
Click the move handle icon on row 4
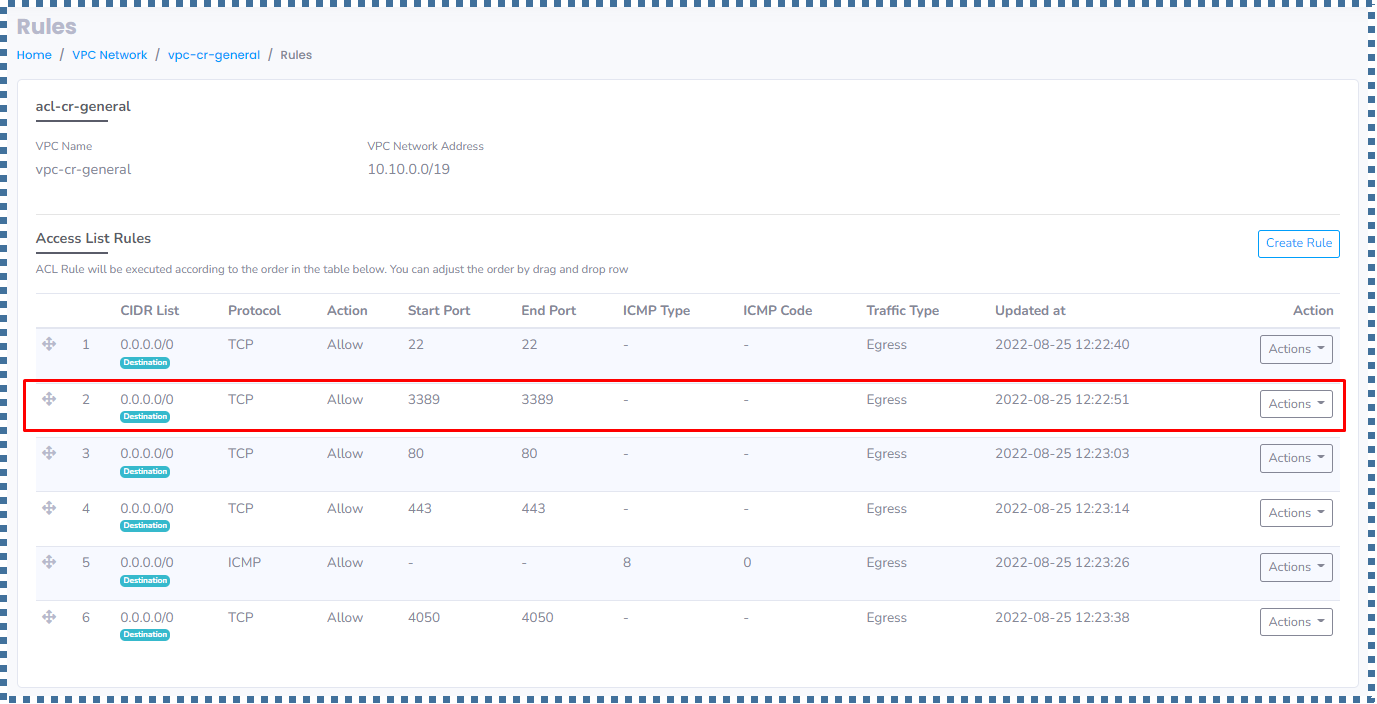[x=49, y=508]
